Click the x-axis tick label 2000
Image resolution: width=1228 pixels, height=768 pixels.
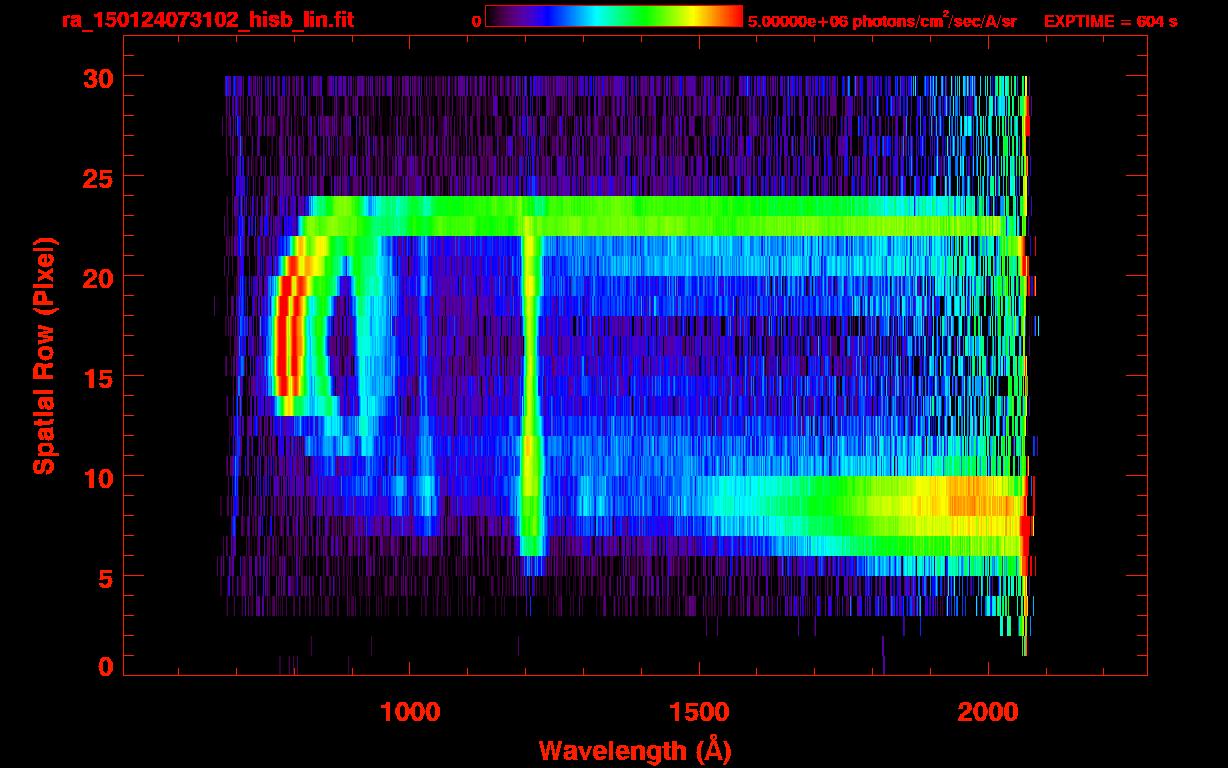coord(988,712)
